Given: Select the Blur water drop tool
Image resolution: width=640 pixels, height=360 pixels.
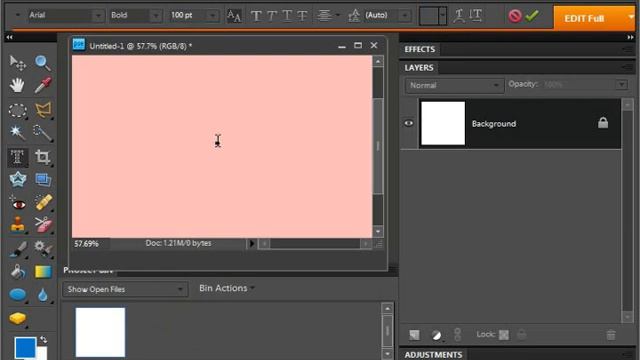Looking at the screenshot, I should [x=42, y=295].
